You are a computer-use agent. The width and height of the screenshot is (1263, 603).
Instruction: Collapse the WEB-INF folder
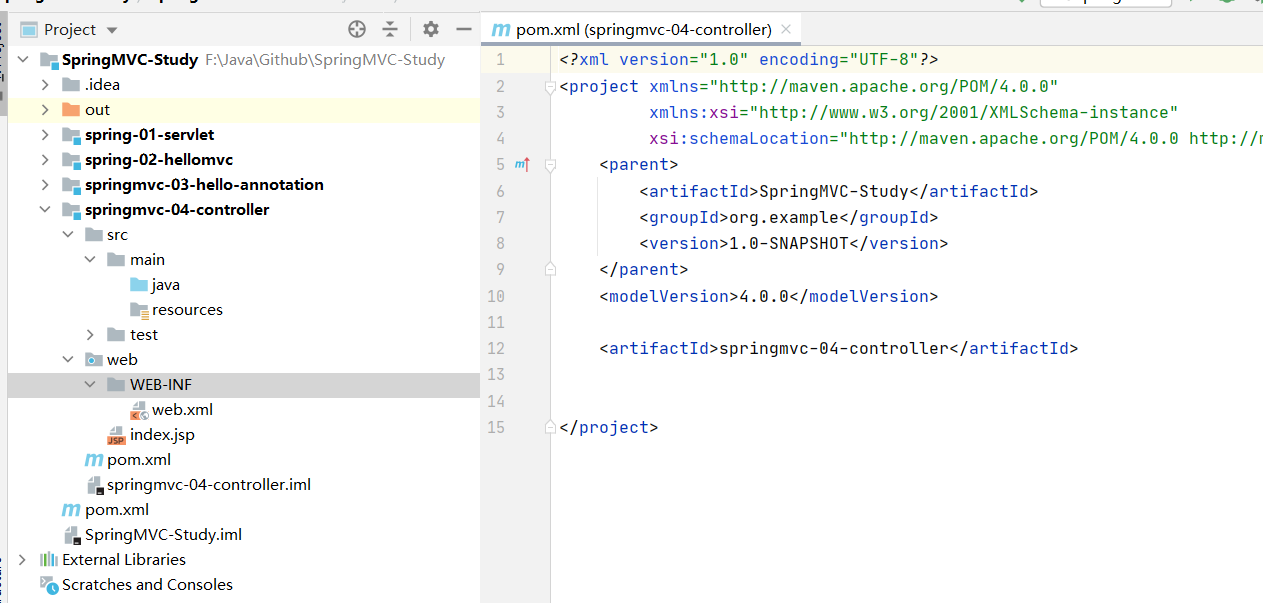(x=90, y=385)
